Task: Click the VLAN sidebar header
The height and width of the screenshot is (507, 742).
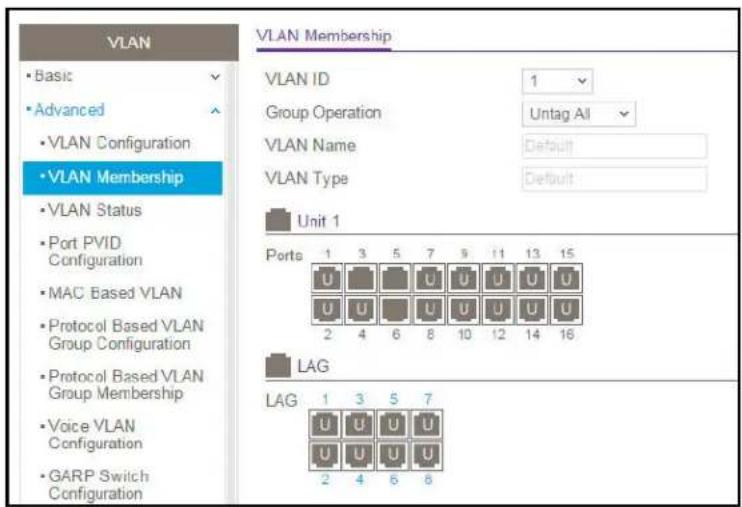Action: point(129,43)
